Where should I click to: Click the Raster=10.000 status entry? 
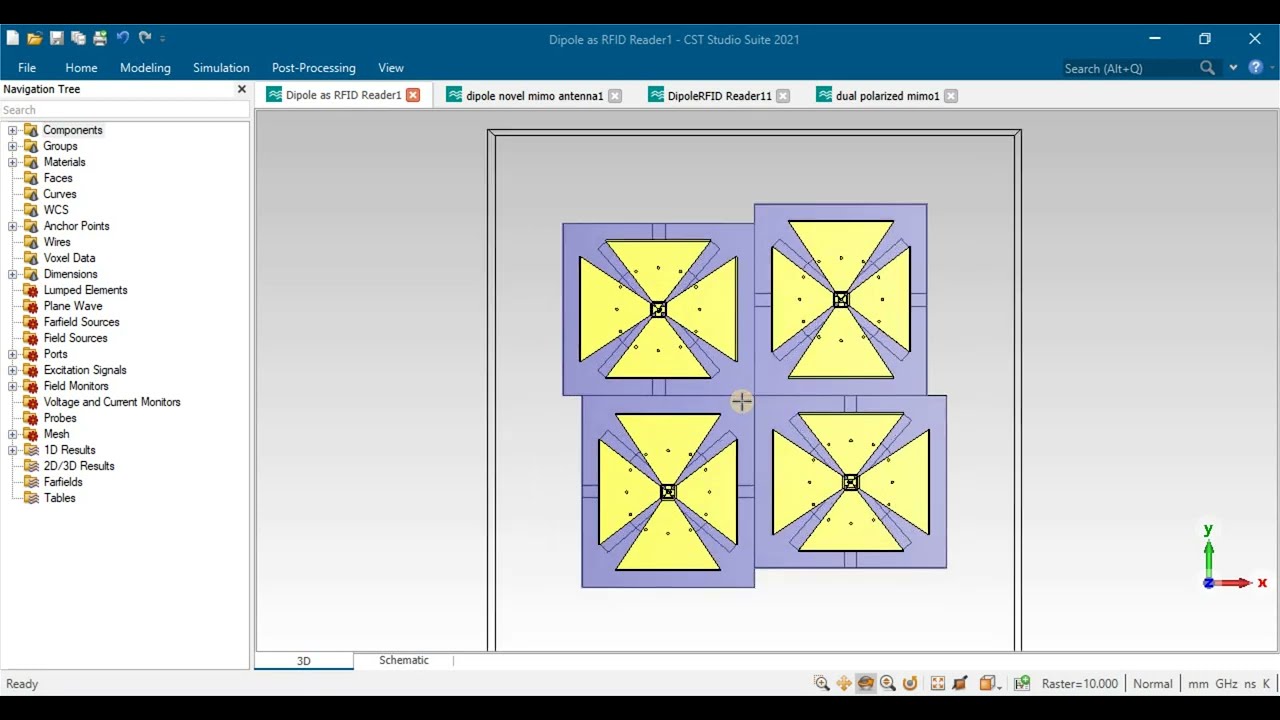[1080, 684]
